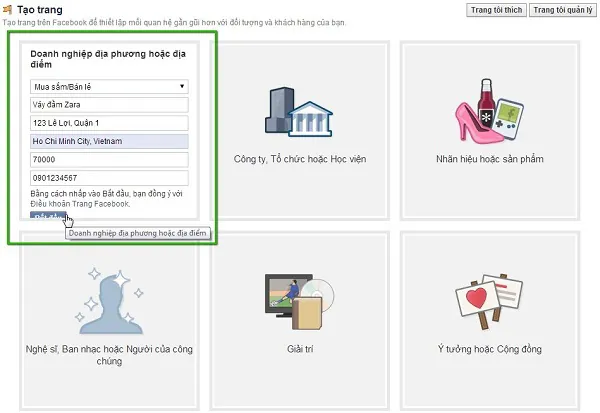This screenshot has width=600, height=413.
Task: Select the building and bank company icon
Action: [x=298, y=112]
